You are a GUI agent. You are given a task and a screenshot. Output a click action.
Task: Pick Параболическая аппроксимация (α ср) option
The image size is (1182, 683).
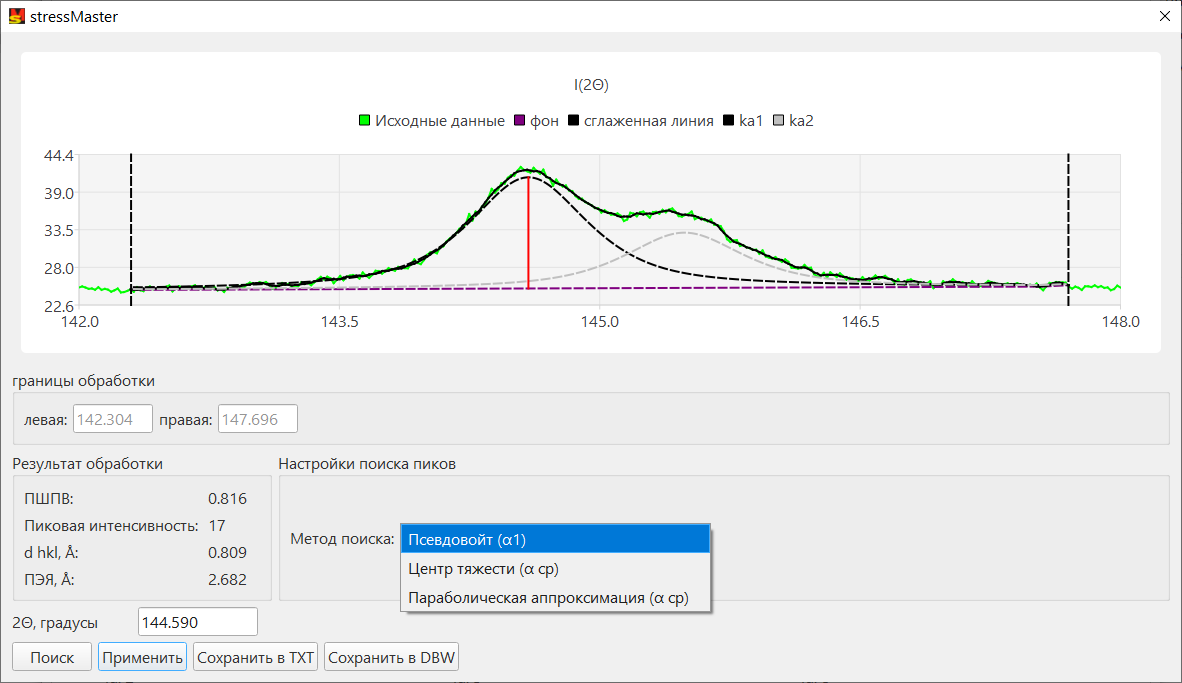click(556, 598)
